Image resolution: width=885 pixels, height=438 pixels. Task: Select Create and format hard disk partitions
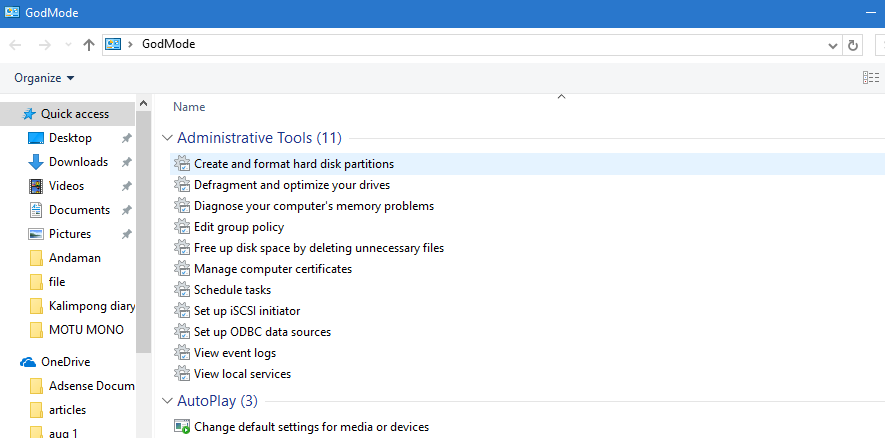coord(294,164)
